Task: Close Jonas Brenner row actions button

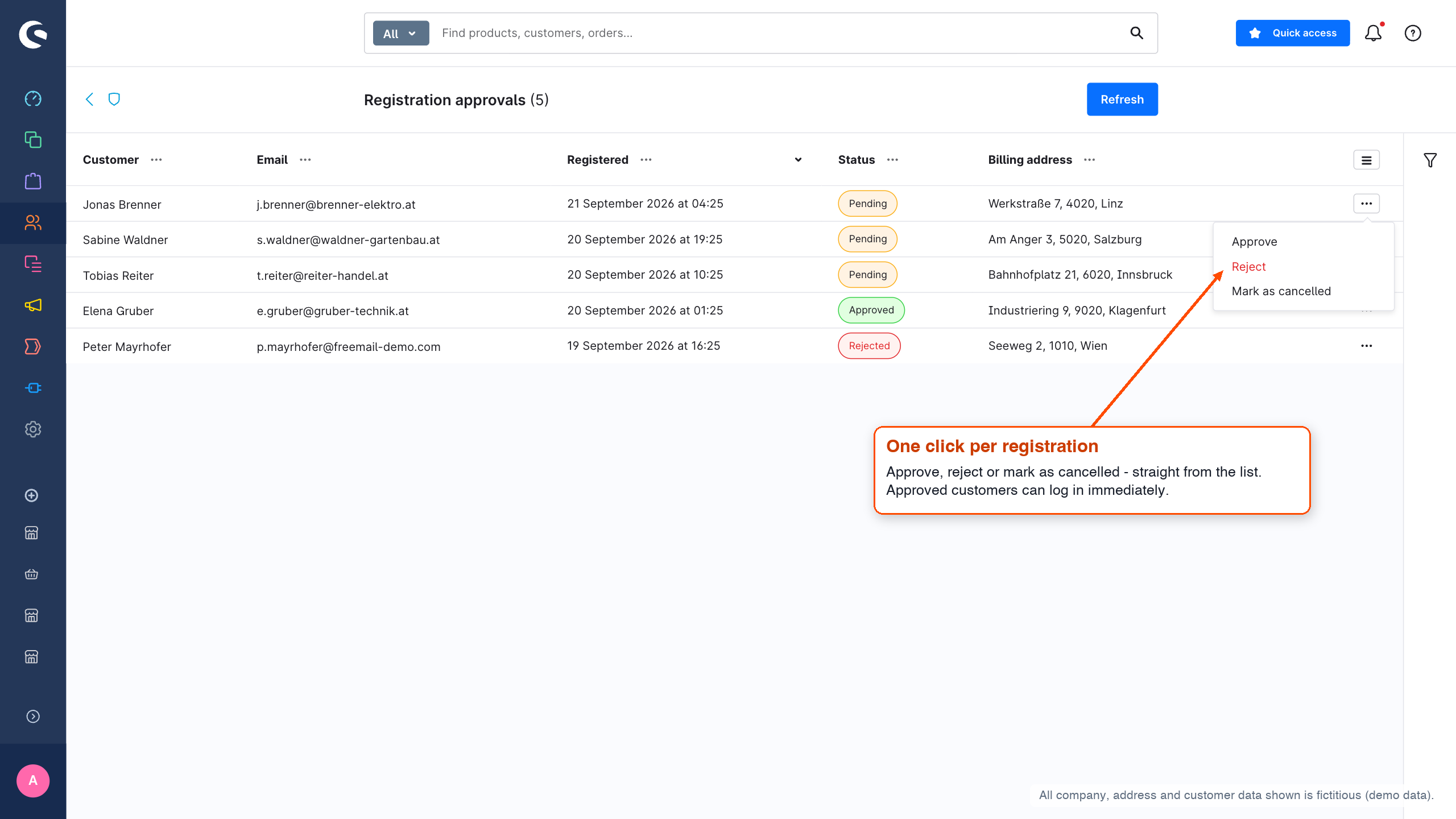Action: click(x=1366, y=204)
